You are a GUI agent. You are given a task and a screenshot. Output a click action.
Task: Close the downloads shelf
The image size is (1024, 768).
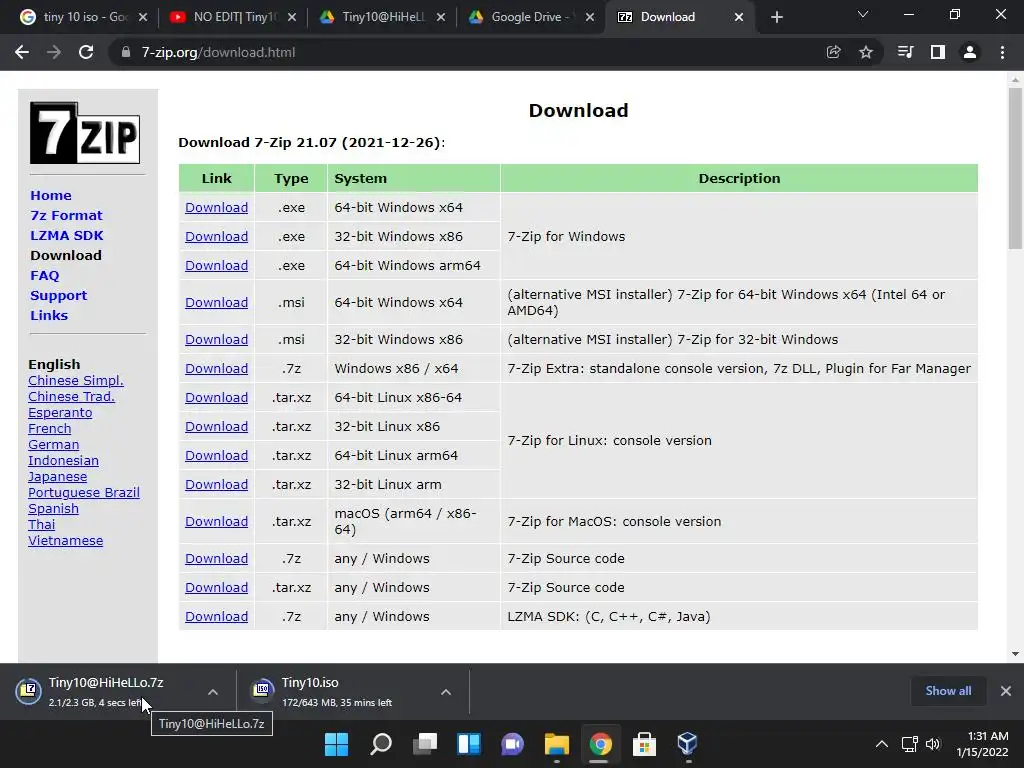pyautogui.click(x=1006, y=690)
